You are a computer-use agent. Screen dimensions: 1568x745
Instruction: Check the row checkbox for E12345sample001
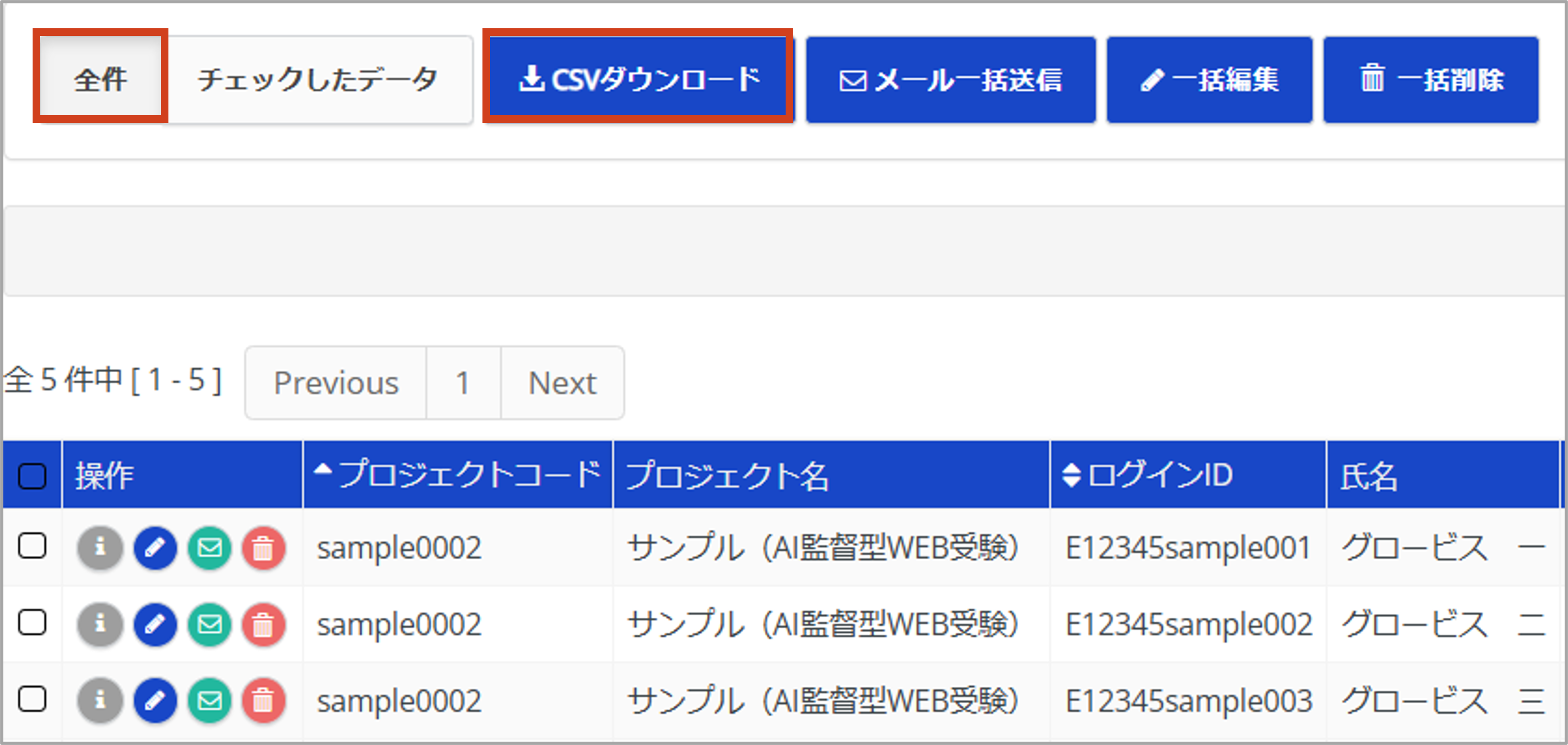tap(32, 546)
